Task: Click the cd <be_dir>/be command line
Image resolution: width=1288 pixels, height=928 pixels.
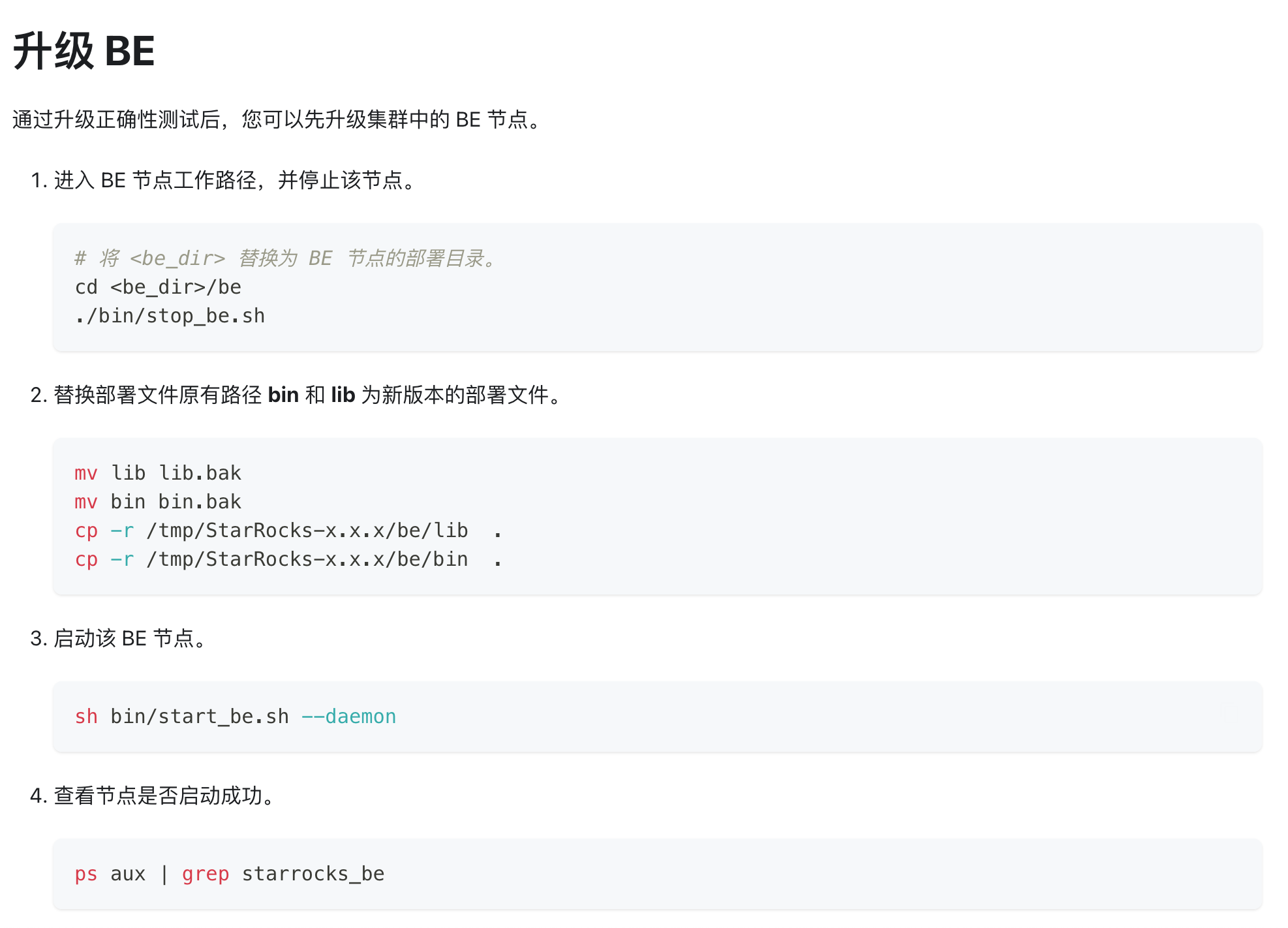Action: 158,287
